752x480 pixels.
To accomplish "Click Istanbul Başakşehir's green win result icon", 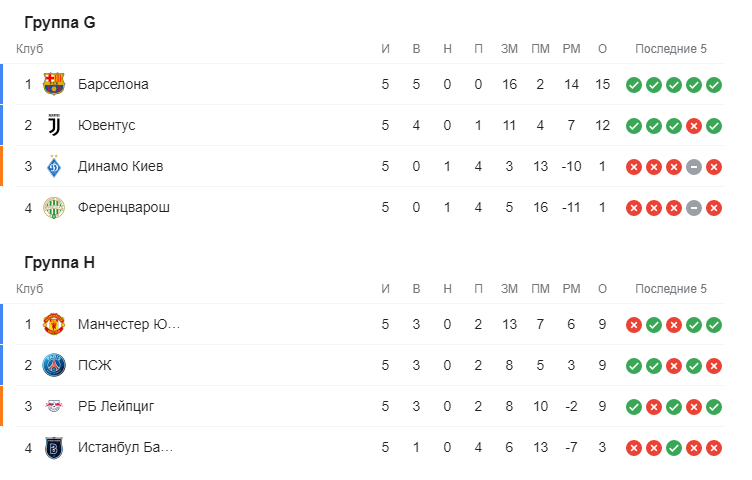I will tap(673, 448).
